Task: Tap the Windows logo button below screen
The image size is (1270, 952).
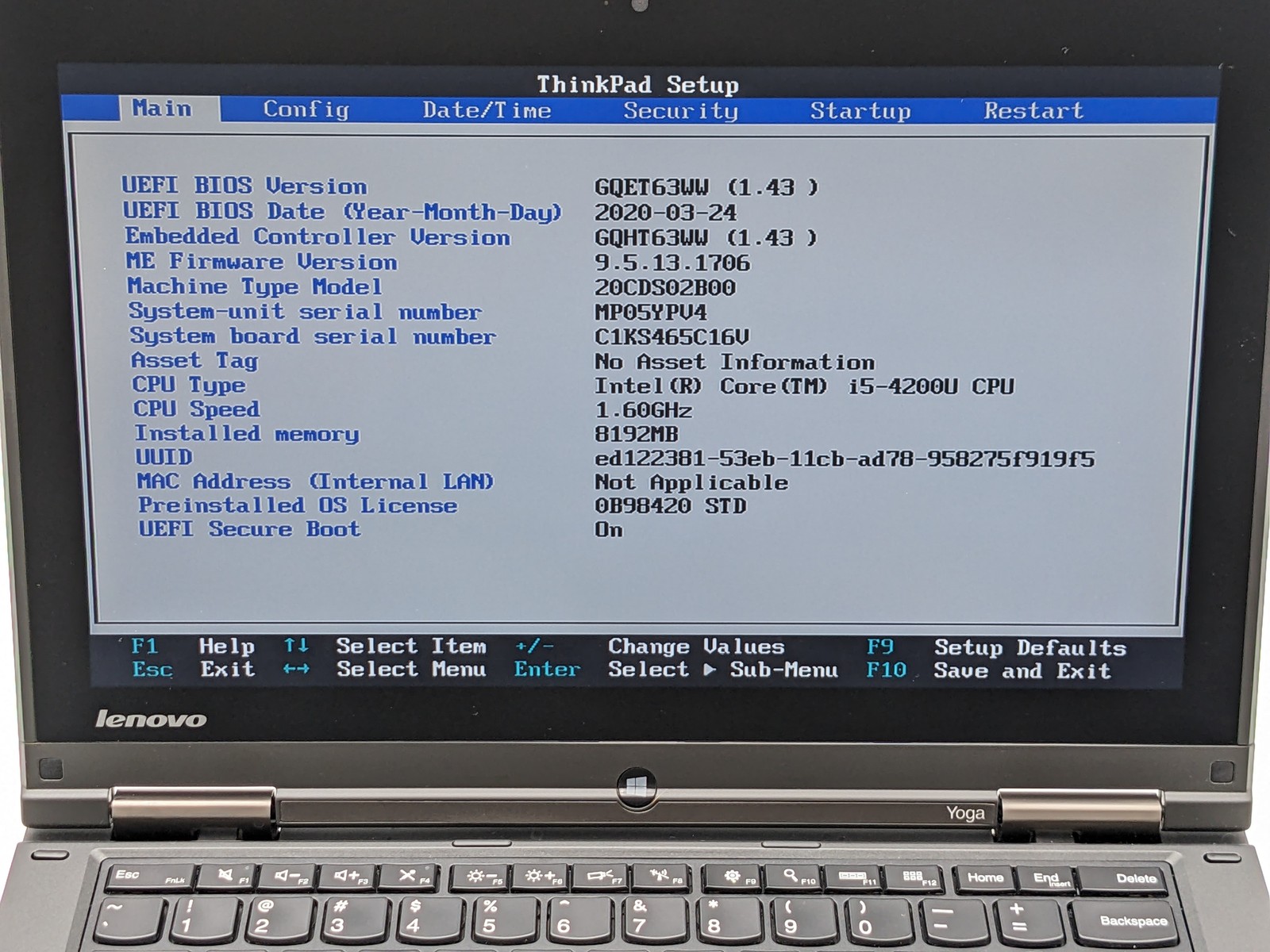Action: (x=637, y=788)
